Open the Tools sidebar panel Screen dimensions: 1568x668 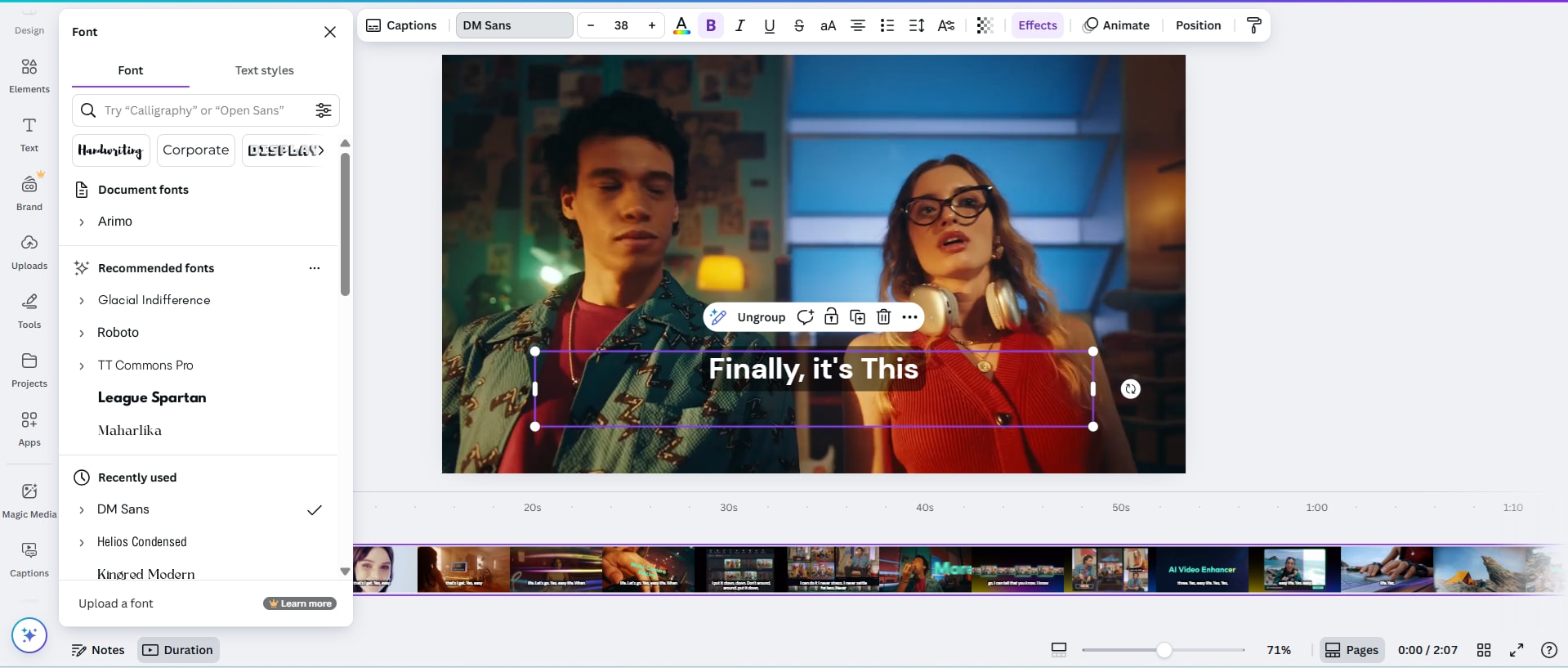coord(29,311)
